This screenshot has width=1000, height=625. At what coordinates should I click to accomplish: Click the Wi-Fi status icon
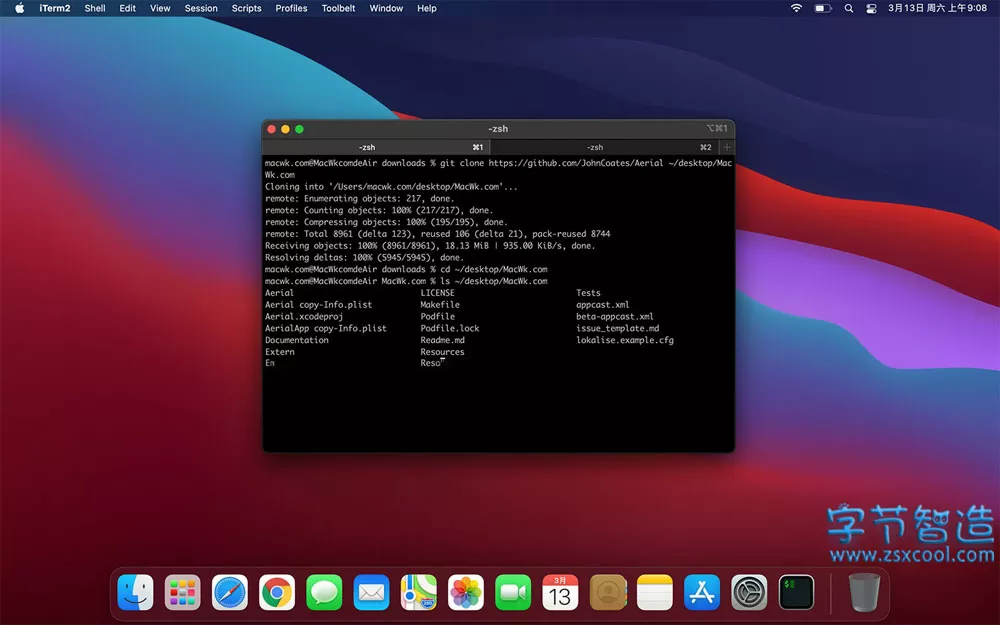[x=796, y=8]
